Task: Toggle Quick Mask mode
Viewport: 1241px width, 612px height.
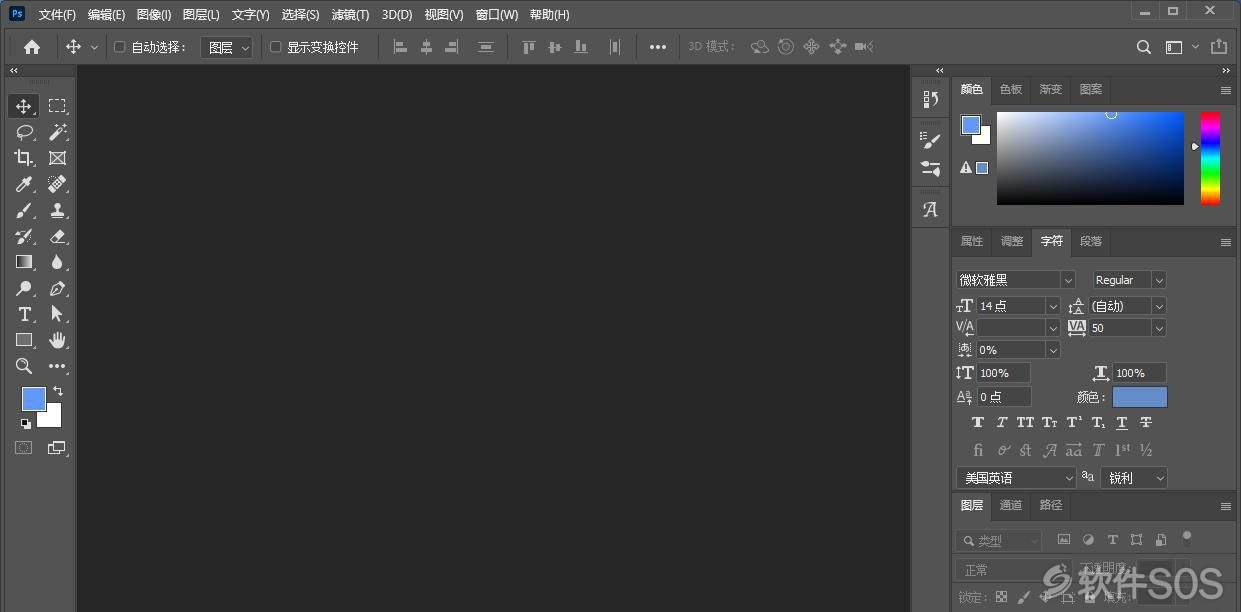Action: [x=24, y=448]
